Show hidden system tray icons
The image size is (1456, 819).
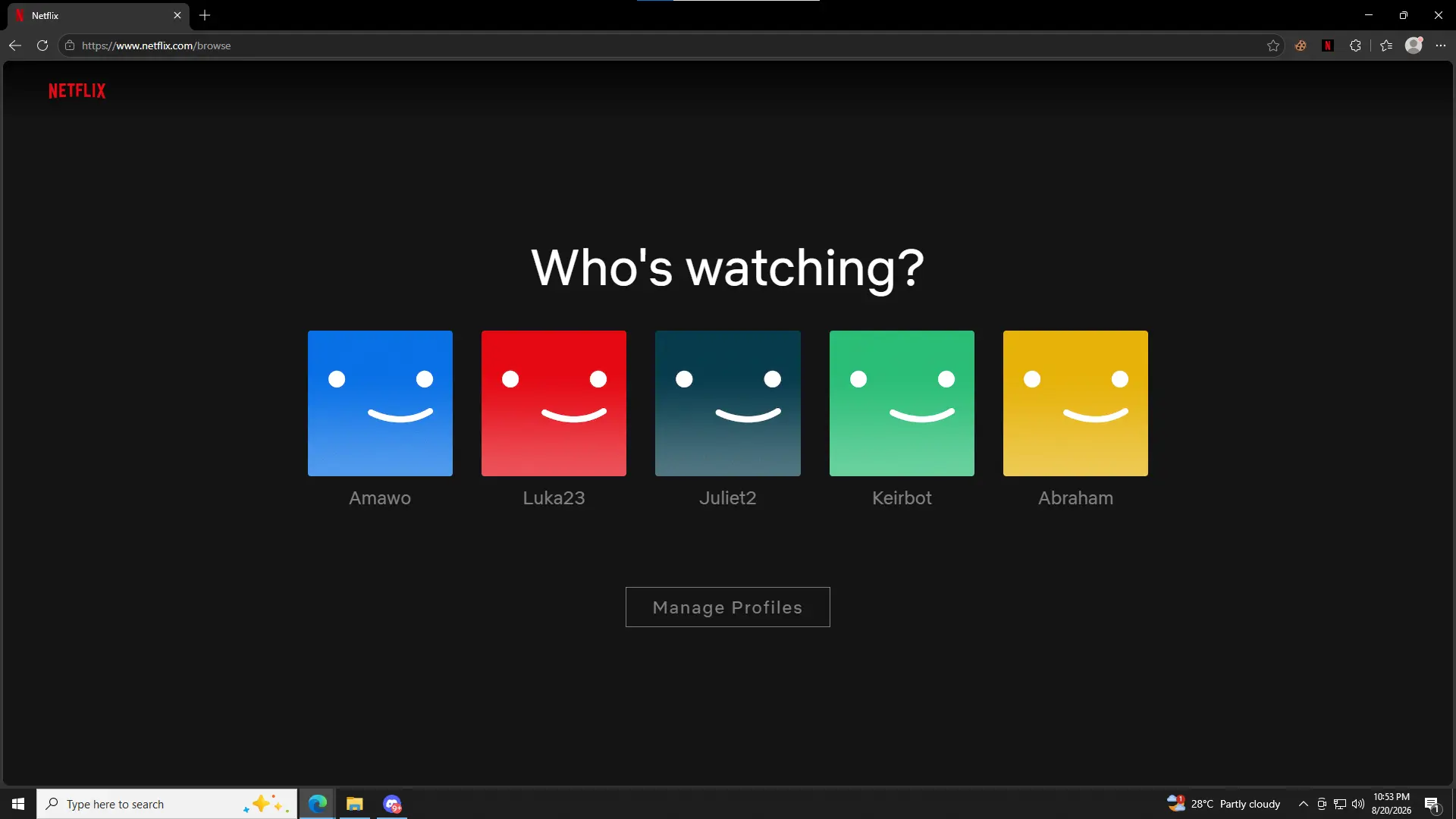[x=1303, y=804]
